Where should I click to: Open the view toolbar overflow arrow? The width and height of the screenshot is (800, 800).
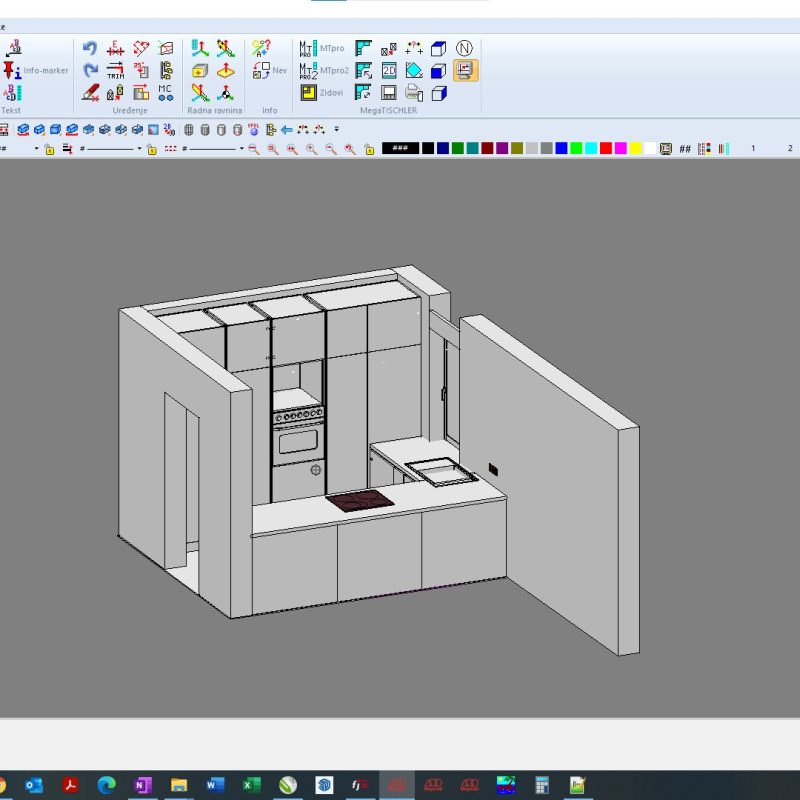337,129
